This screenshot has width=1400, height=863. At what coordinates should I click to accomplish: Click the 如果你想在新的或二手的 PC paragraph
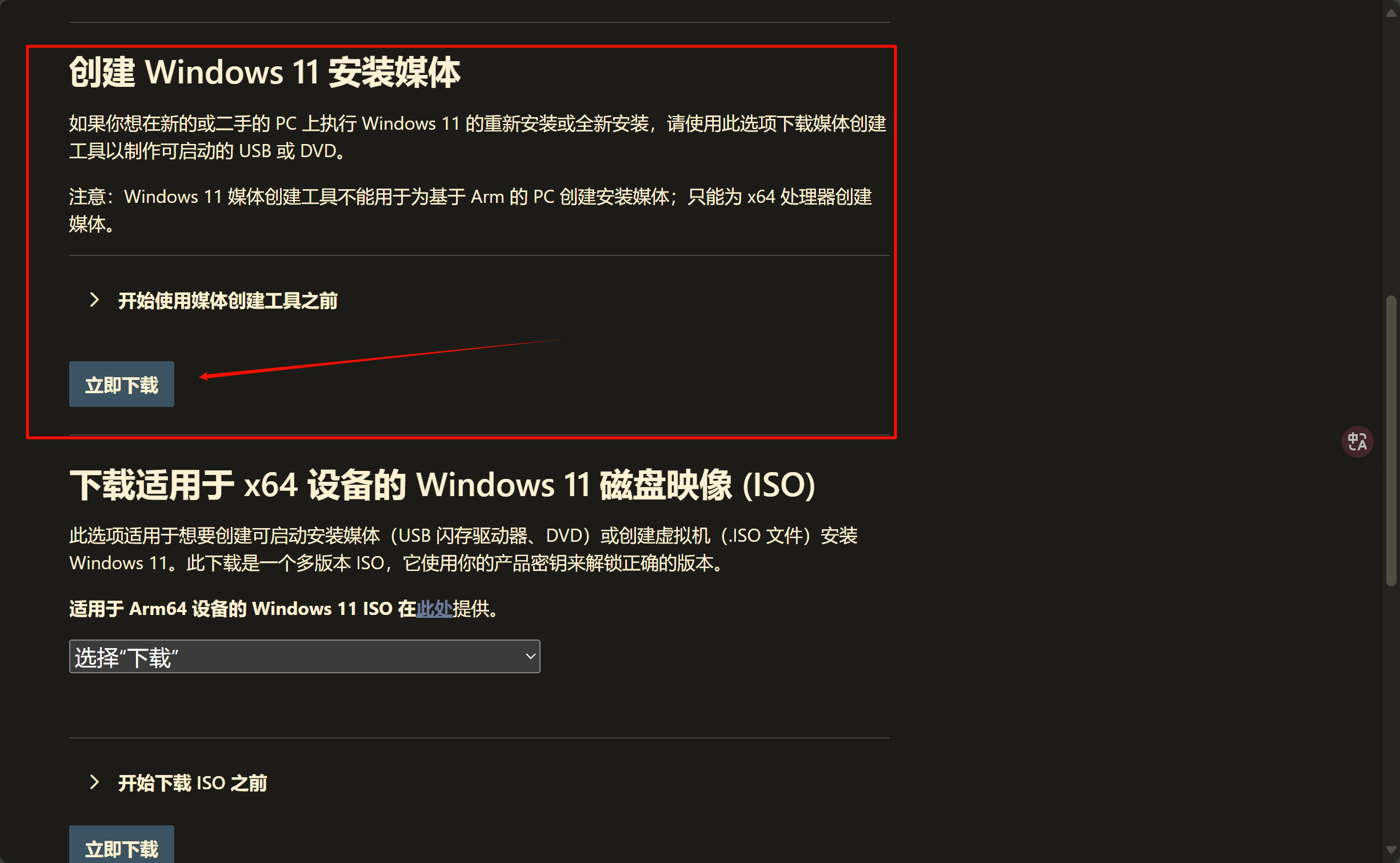(478, 137)
